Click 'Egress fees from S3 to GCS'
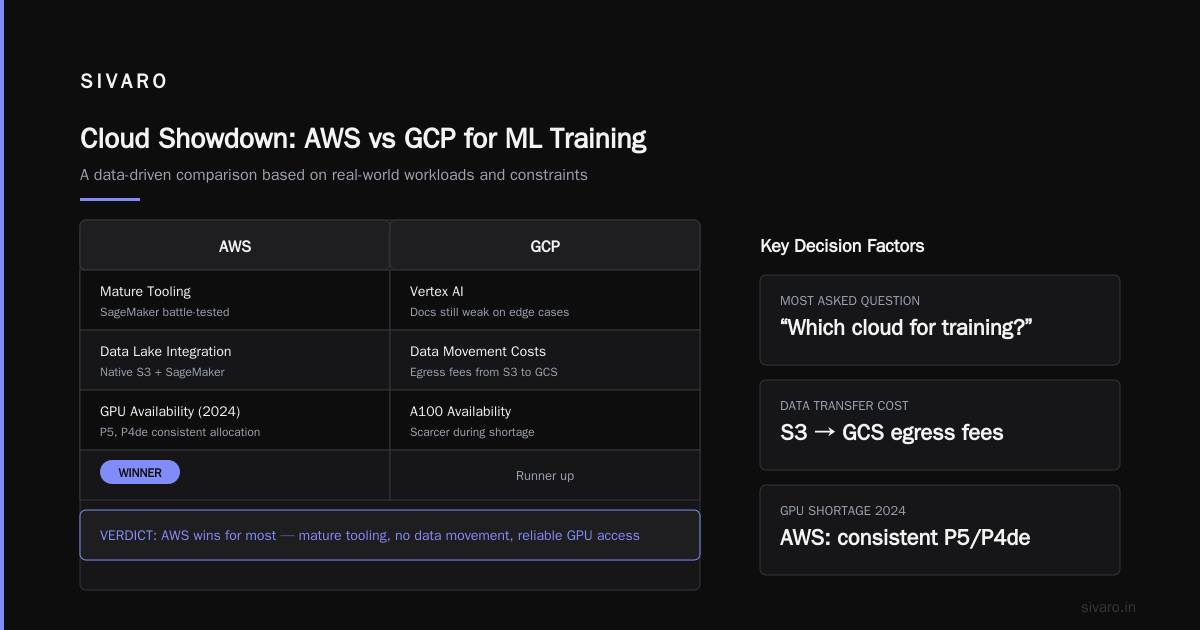Image resolution: width=1200 pixels, height=630 pixels. click(484, 372)
